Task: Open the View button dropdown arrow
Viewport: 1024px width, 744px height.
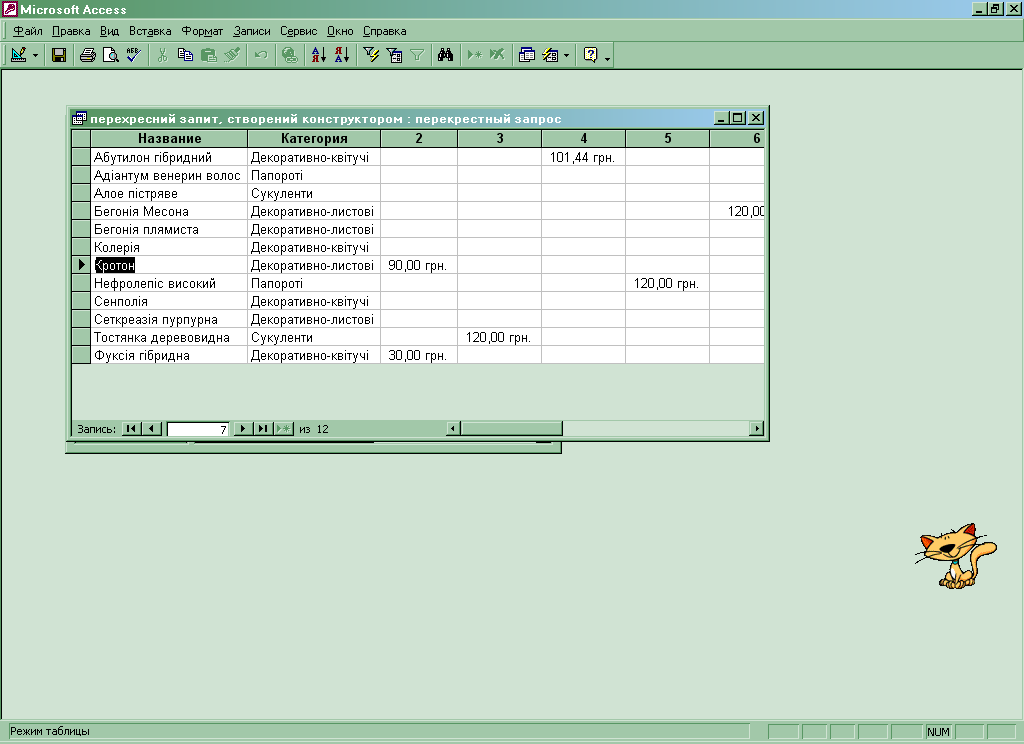Action: (x=35, y=56)
